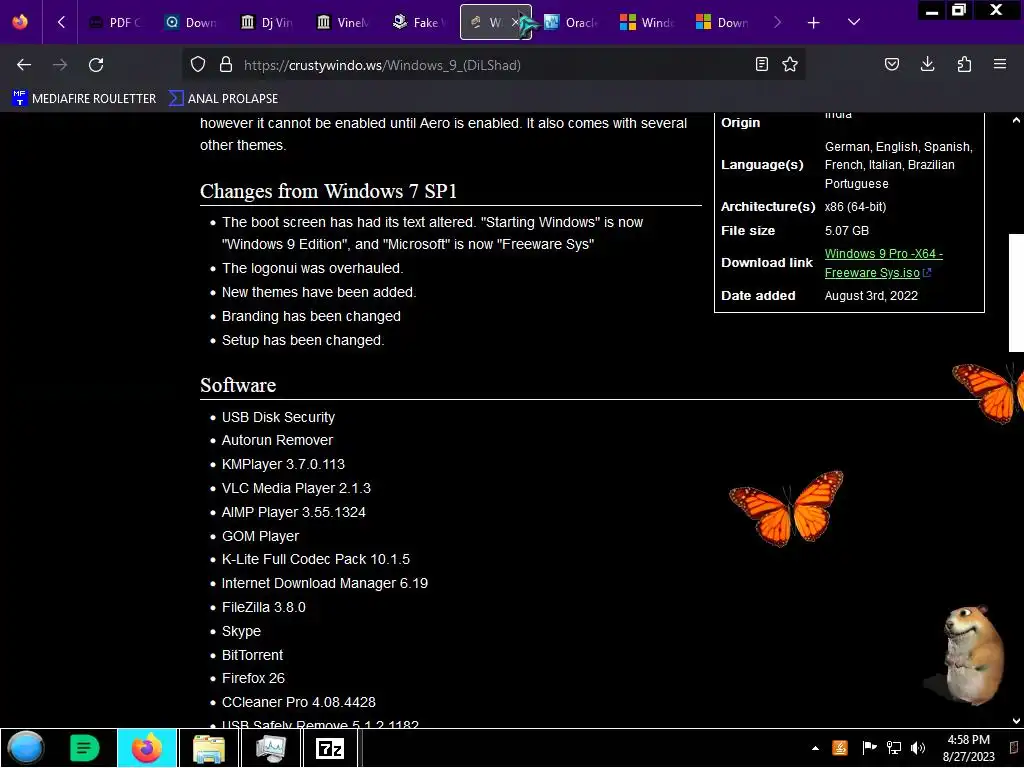This screenshot has height=768, width=1024.
Task: Open the volume speaker tray icon
Action: pos(918,748)
